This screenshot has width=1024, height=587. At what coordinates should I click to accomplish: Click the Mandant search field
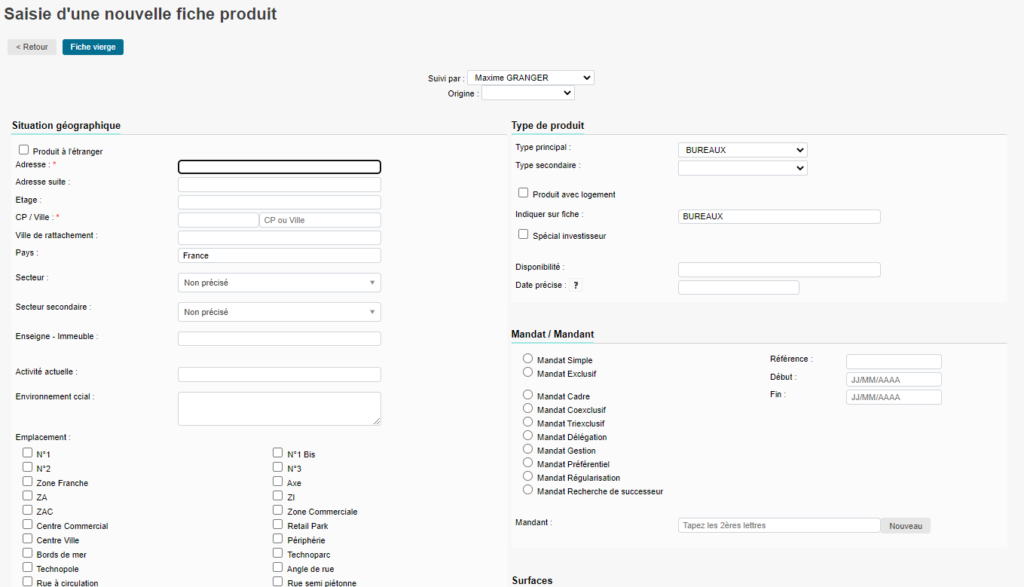tap(778, 525)
